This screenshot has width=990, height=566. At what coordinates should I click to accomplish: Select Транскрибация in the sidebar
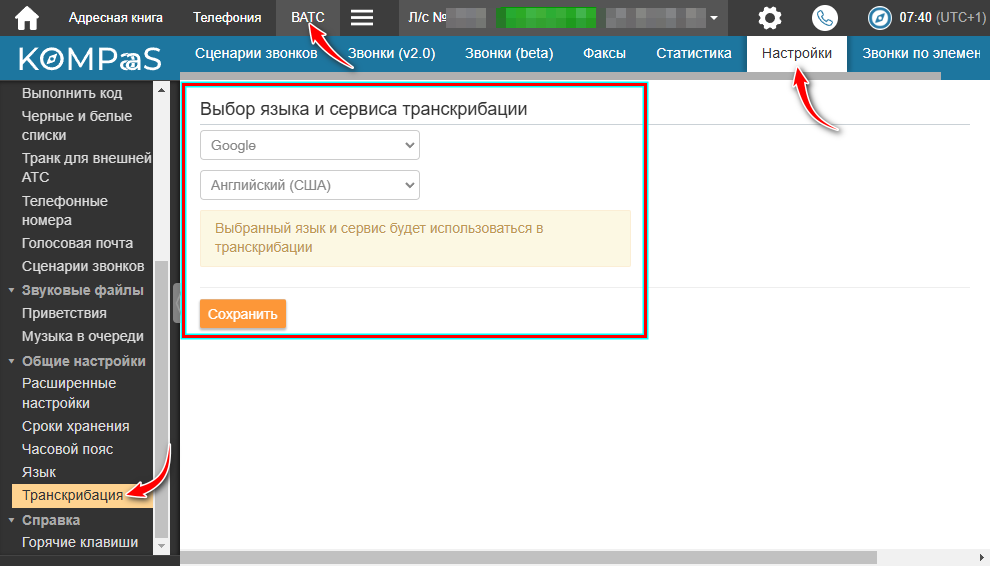tap(82, 495)
